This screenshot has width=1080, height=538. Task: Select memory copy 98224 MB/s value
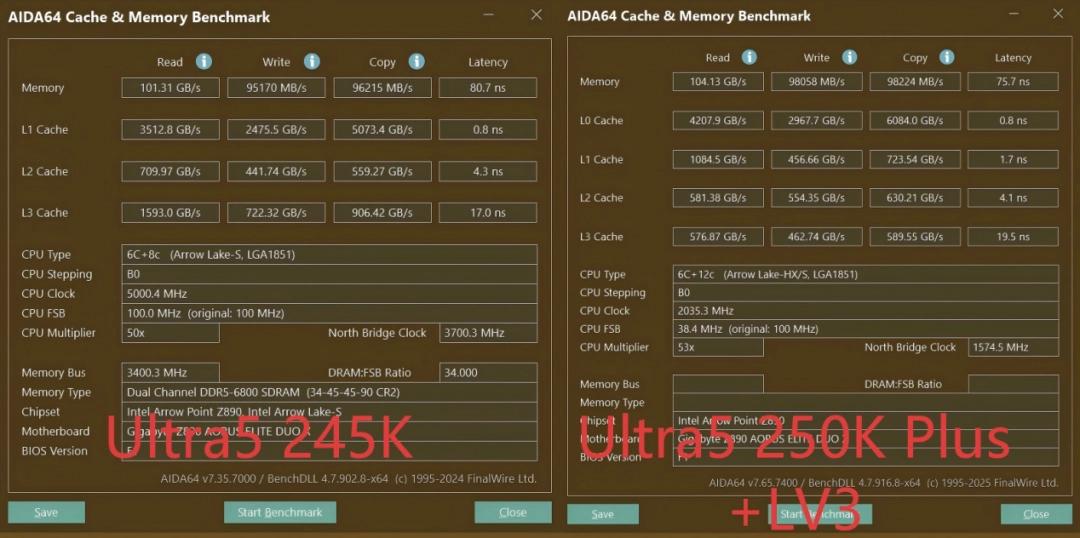pos(915,81)
